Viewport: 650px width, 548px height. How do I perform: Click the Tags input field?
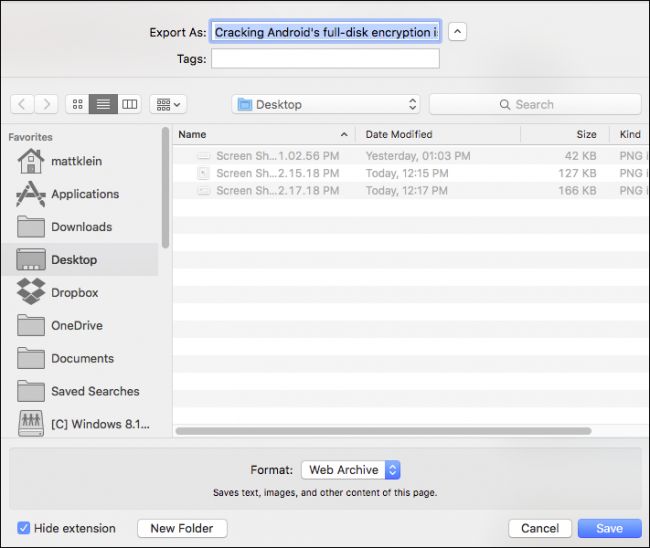point(325,58)
